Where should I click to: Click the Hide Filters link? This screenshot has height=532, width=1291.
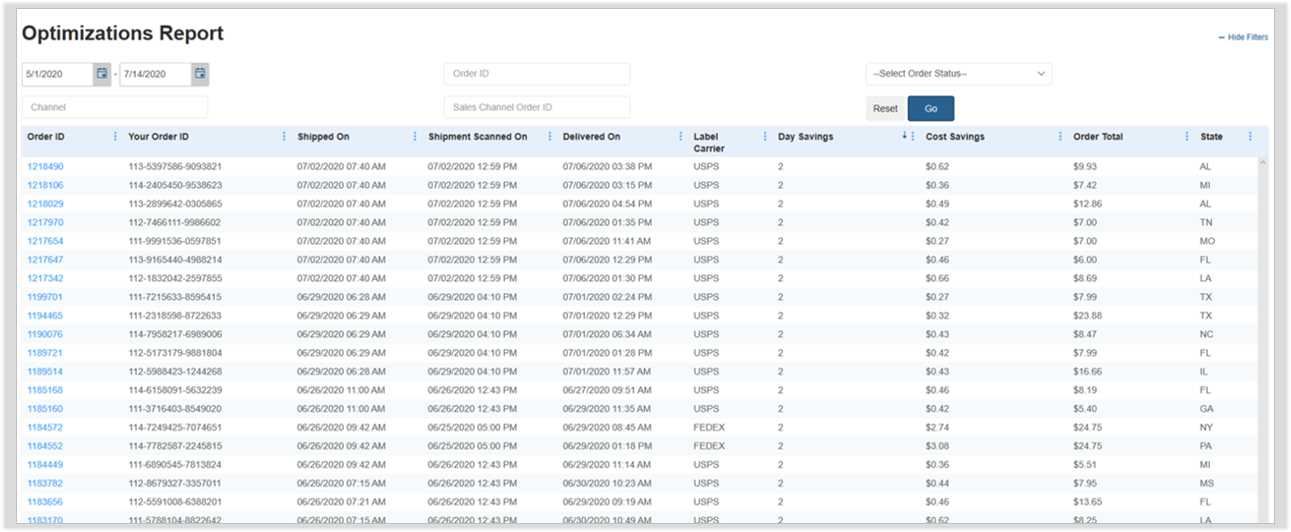point(1243,37)
